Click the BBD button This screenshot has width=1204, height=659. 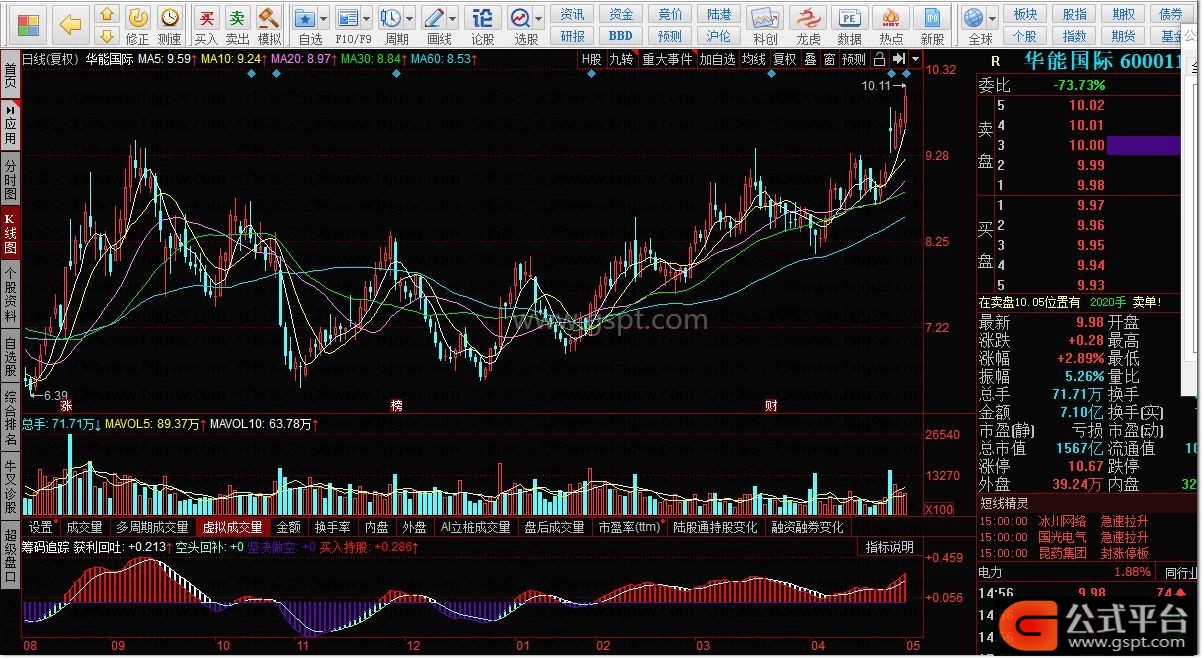pyautogui.click(x=622, y=37)
